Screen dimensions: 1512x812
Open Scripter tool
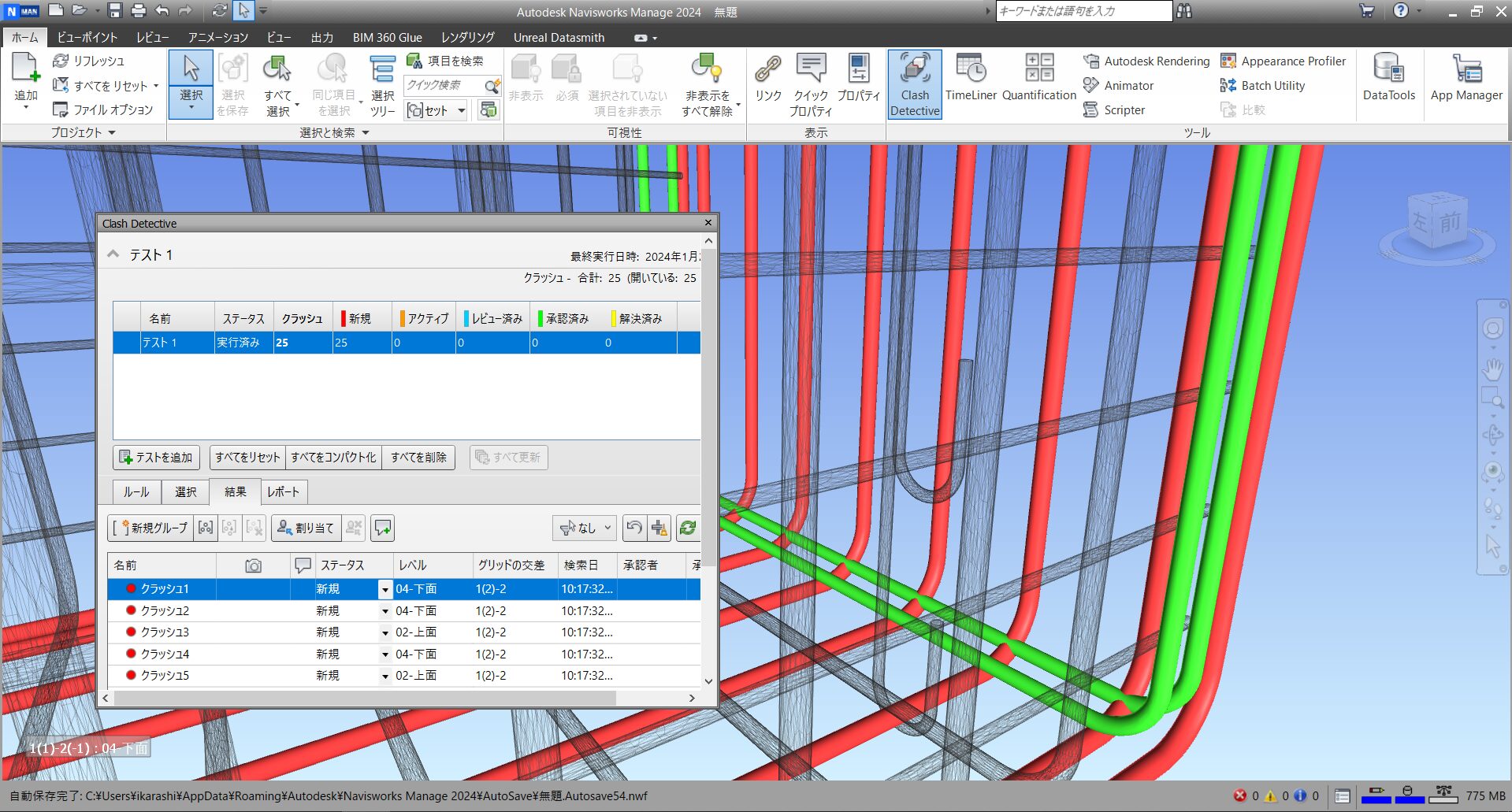[x=1114, y=109]
